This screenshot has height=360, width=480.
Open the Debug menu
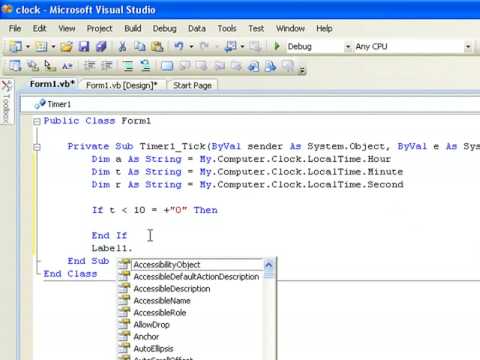(x=164, y=29)
